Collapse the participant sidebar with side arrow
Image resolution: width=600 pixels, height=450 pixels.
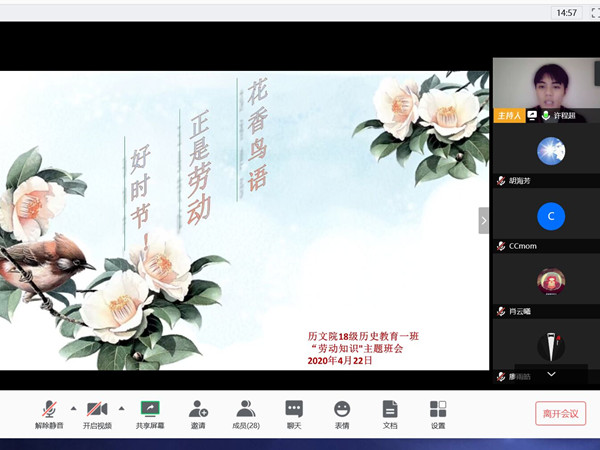[x=484, y=220]
